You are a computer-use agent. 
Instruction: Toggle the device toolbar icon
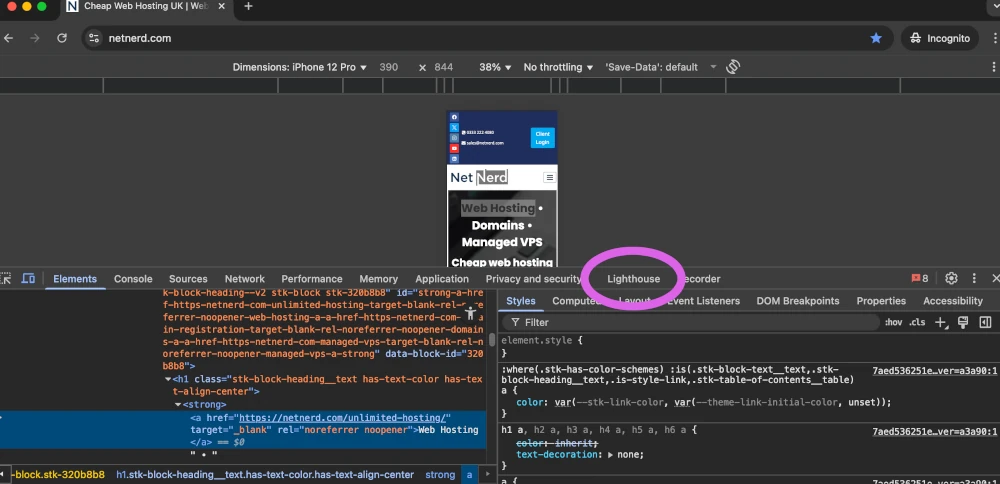pyautogui.click(x=29, y=279)
